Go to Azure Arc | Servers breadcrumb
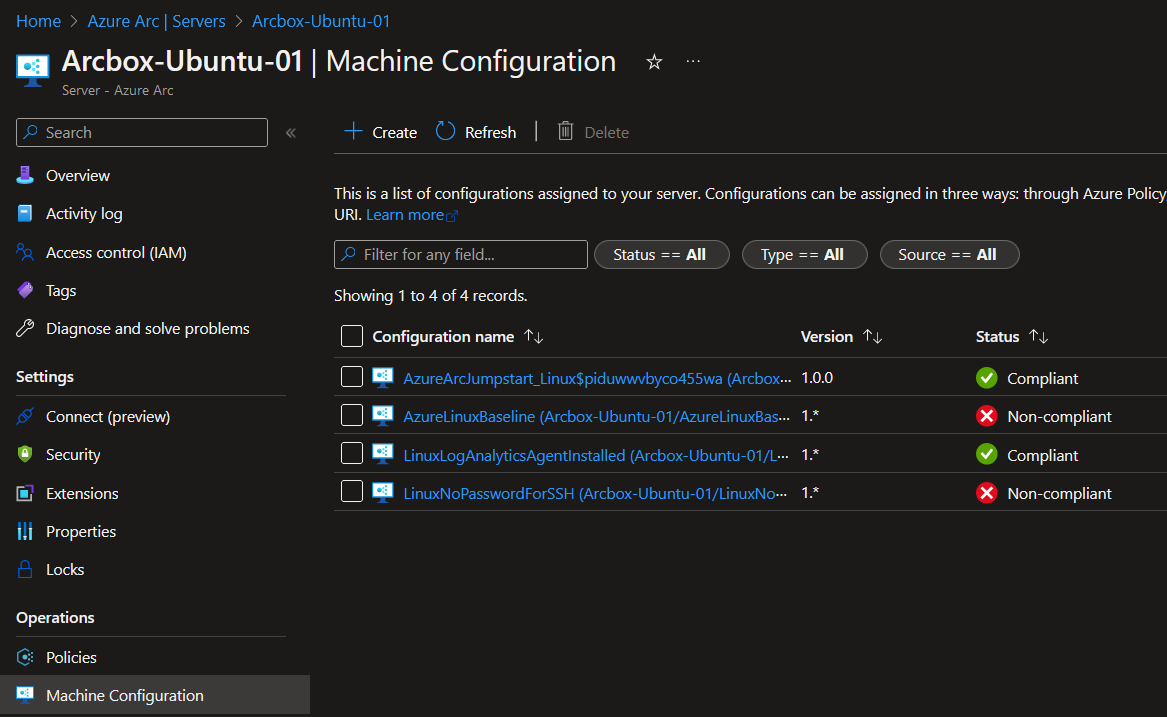 pyautogui.click(x=156, y=21)
